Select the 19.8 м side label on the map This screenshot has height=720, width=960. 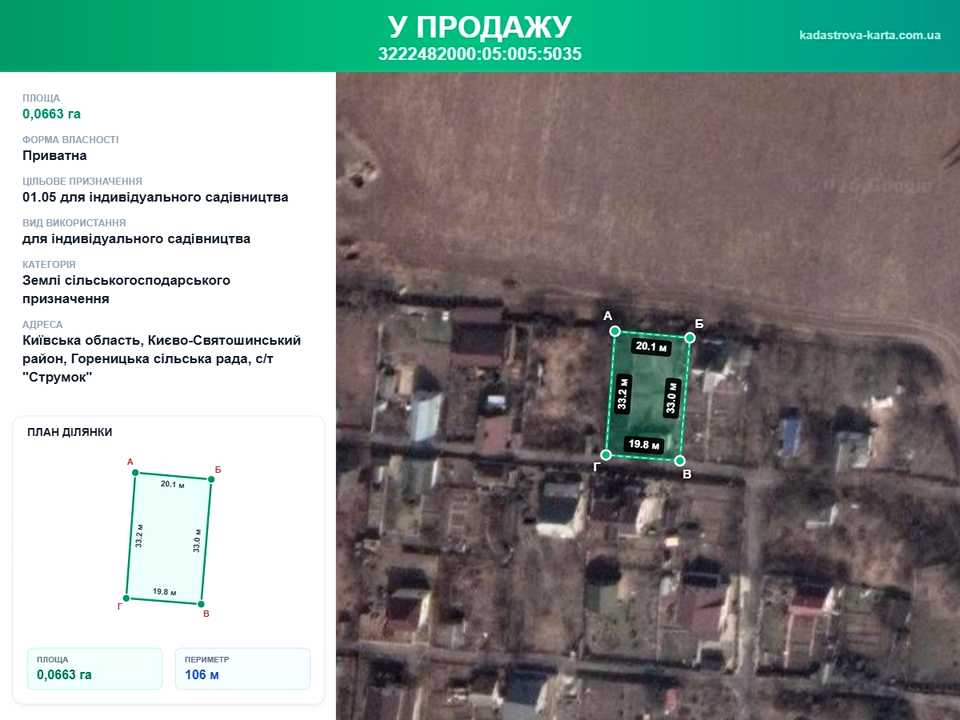(x=643, y=444)
